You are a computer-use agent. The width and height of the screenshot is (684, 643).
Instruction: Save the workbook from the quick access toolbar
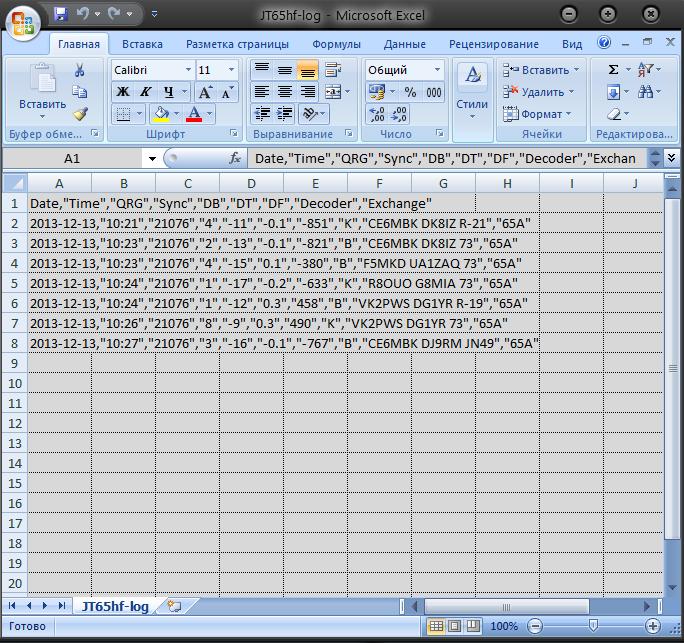point(60,14)
